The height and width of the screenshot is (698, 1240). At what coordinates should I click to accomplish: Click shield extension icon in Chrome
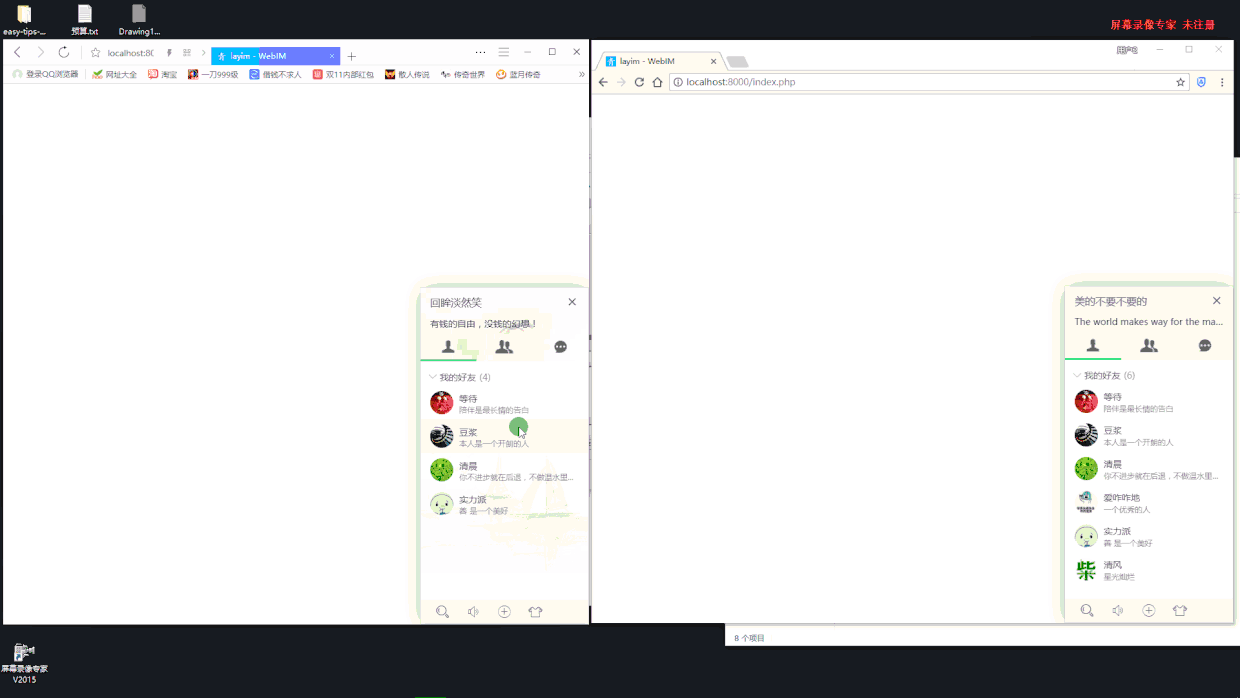1202,82
